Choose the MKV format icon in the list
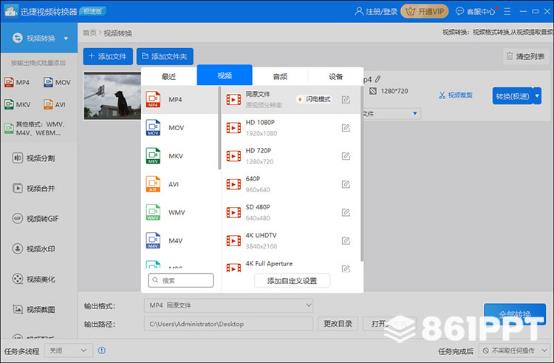The height and width of the screenshot is (363, 554). [153, 156]
